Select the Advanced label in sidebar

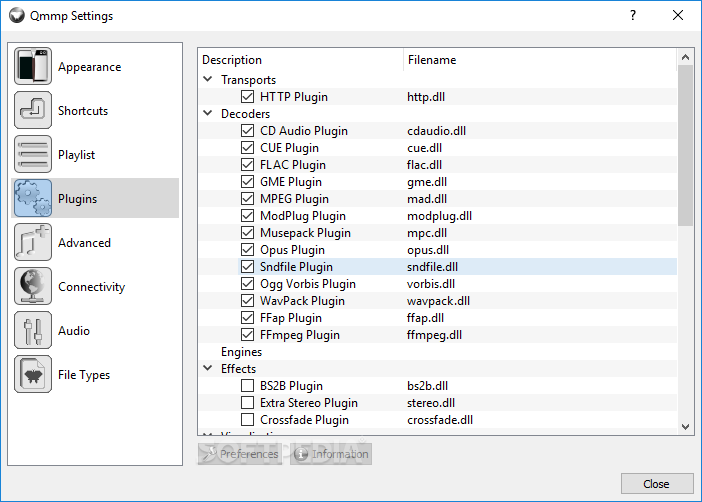[x=84, y=243]
